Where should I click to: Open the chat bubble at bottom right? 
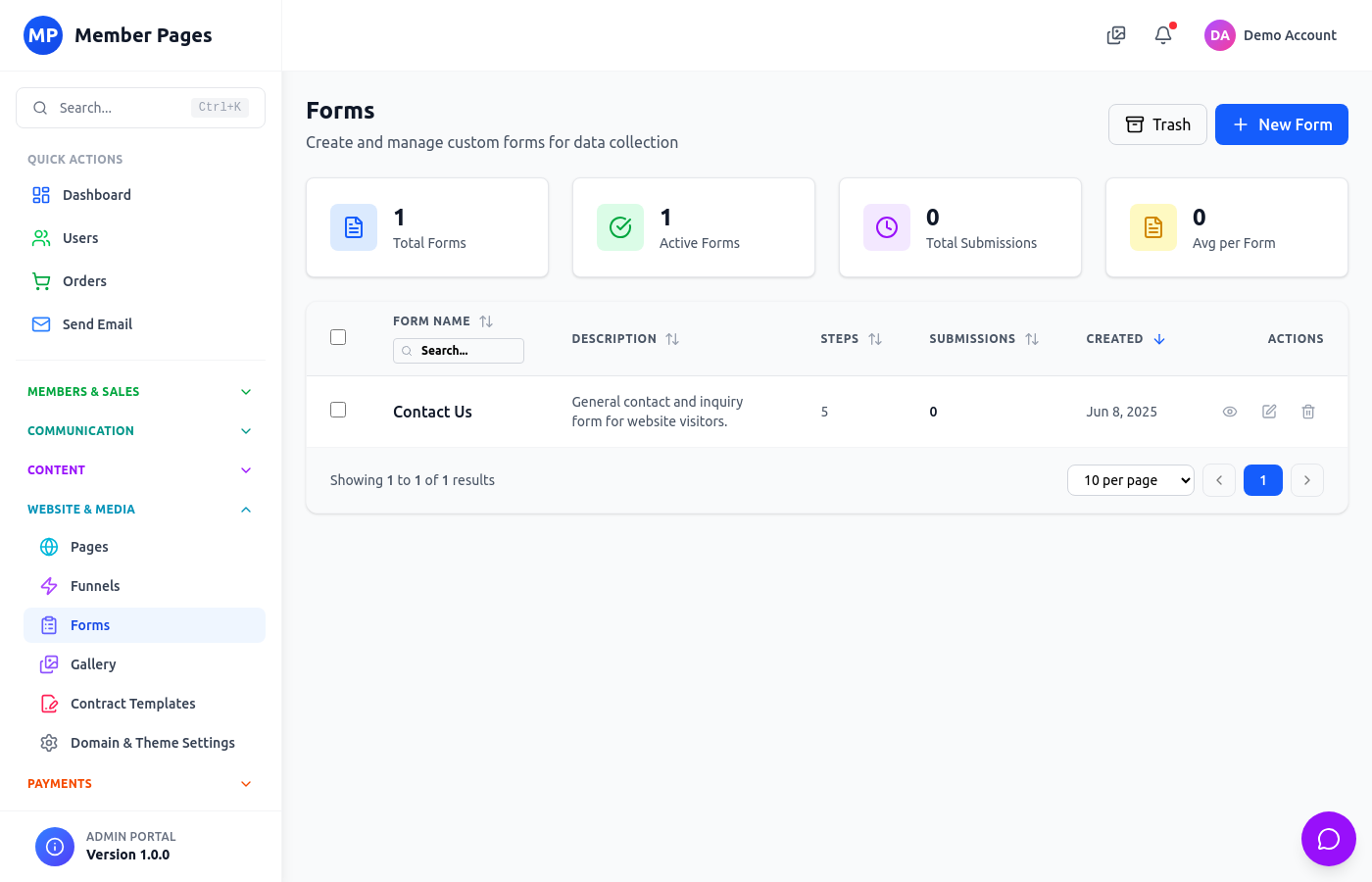(1329, 839)
